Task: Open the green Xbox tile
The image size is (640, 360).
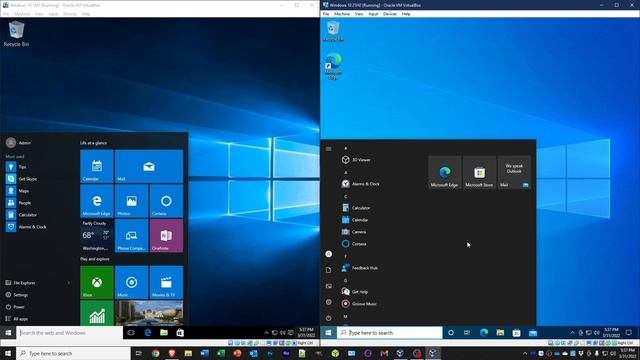Action: 97,282
